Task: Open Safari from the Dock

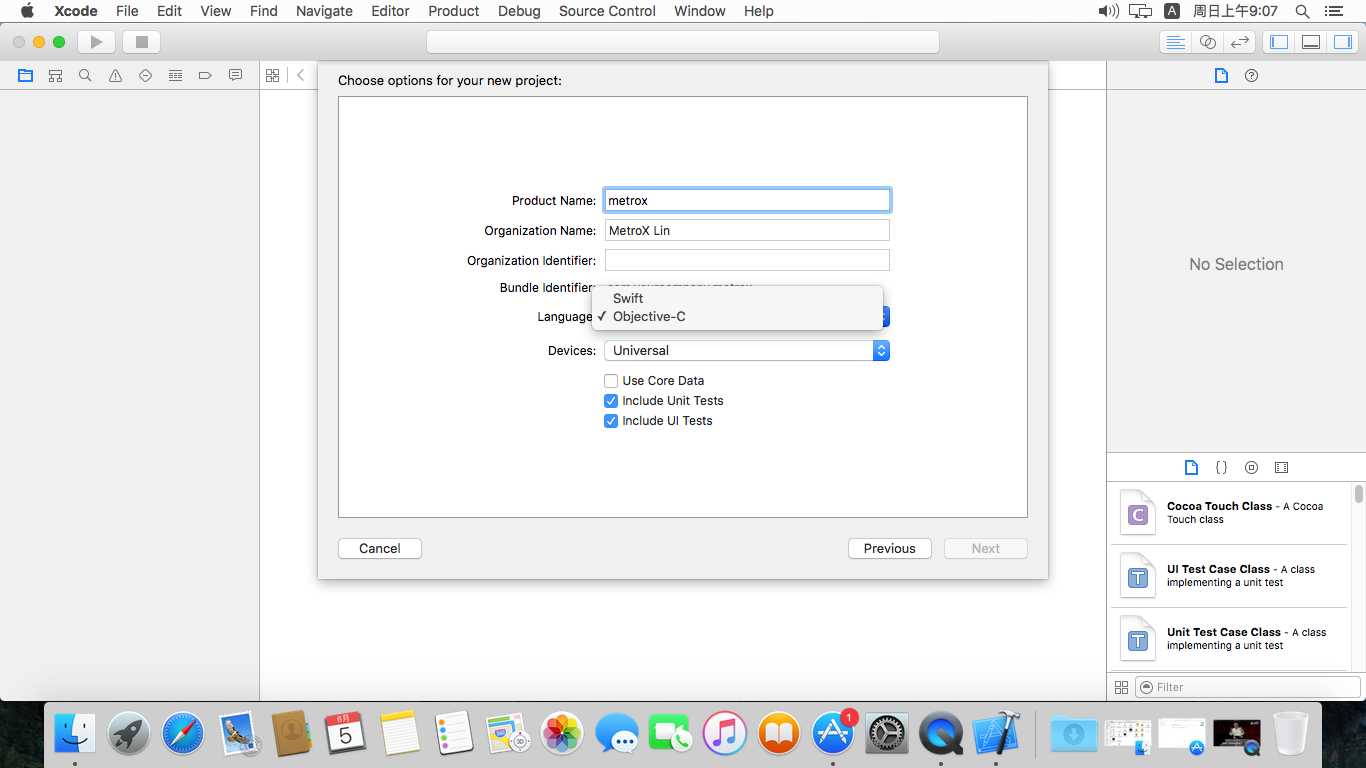Action: [183, 734]
